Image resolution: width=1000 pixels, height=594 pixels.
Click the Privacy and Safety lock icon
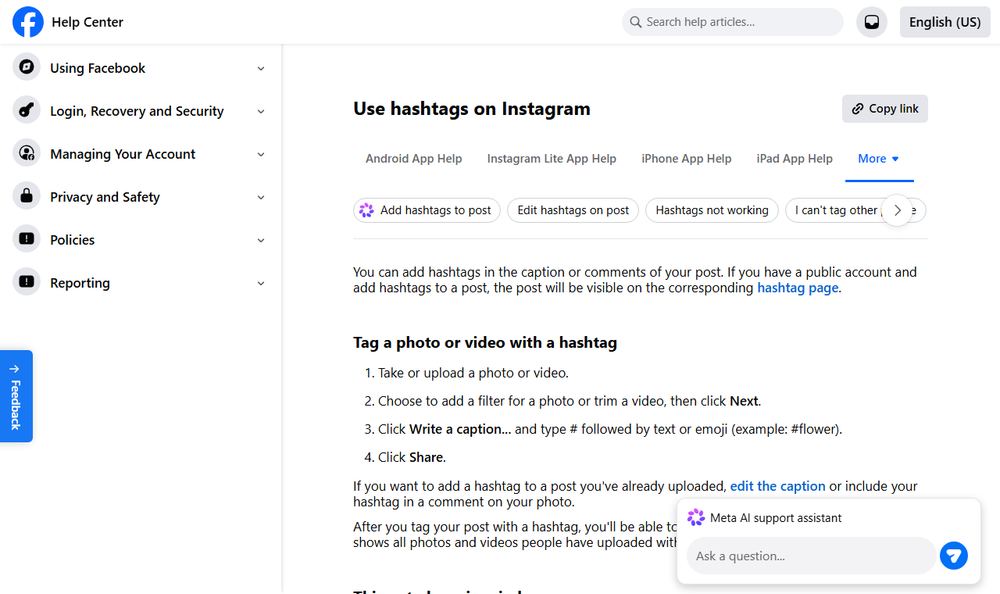27,196
